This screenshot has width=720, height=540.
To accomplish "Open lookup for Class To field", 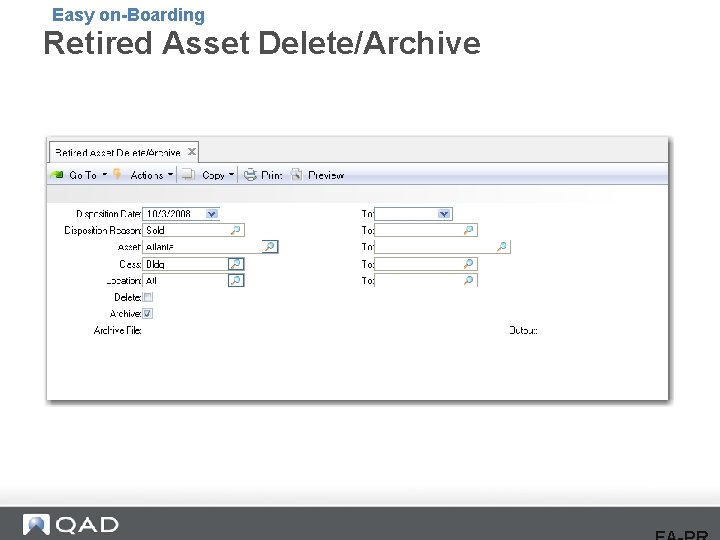I will (468, 264).
